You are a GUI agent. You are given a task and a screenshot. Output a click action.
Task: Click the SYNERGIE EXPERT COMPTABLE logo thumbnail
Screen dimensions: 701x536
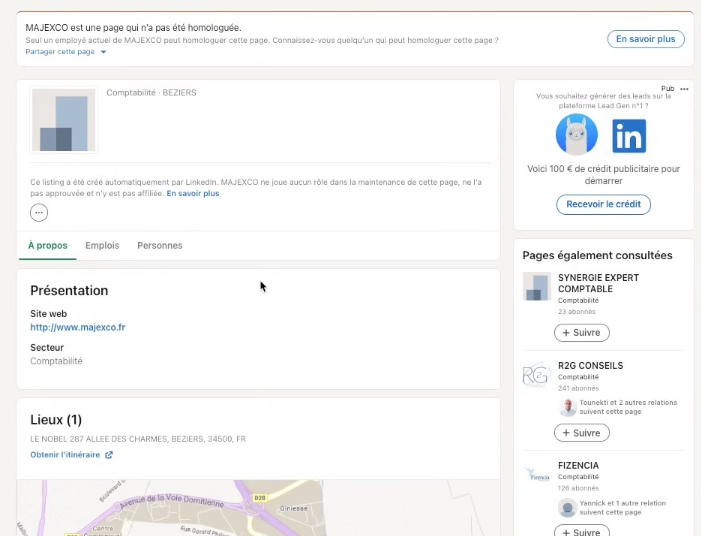(x=536, y=287)
